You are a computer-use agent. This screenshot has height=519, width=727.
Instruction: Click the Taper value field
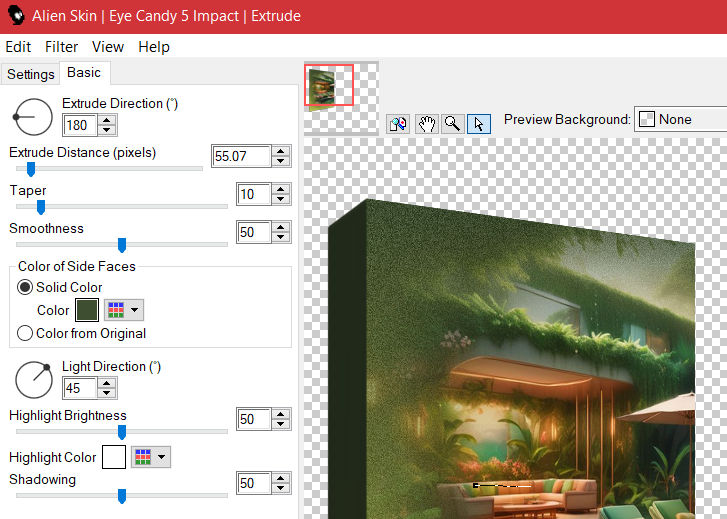253,194
